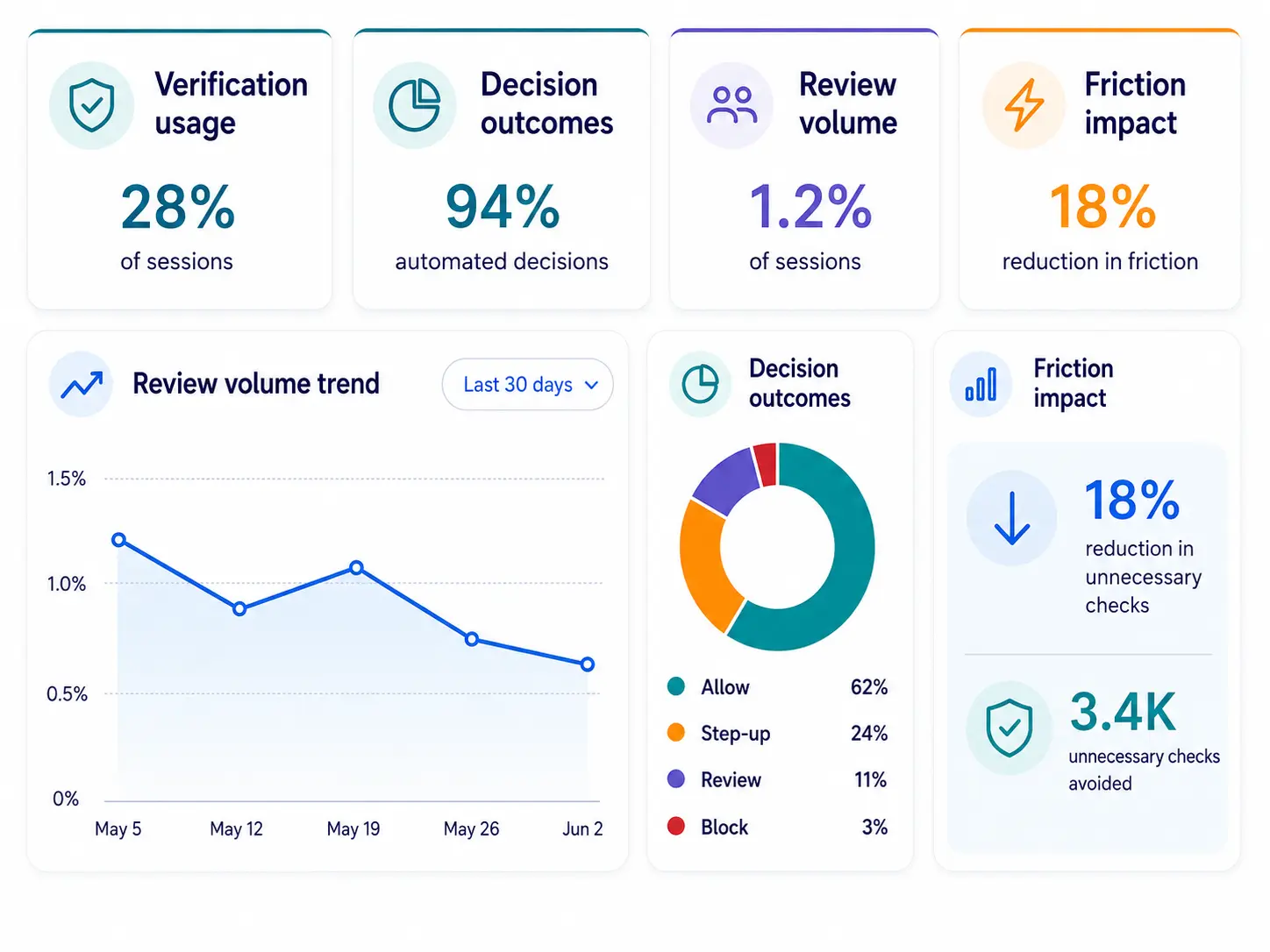Click the 0.5% y-axis label
Viewport: 1270px width, 952px height.
(x=67, y=694)
